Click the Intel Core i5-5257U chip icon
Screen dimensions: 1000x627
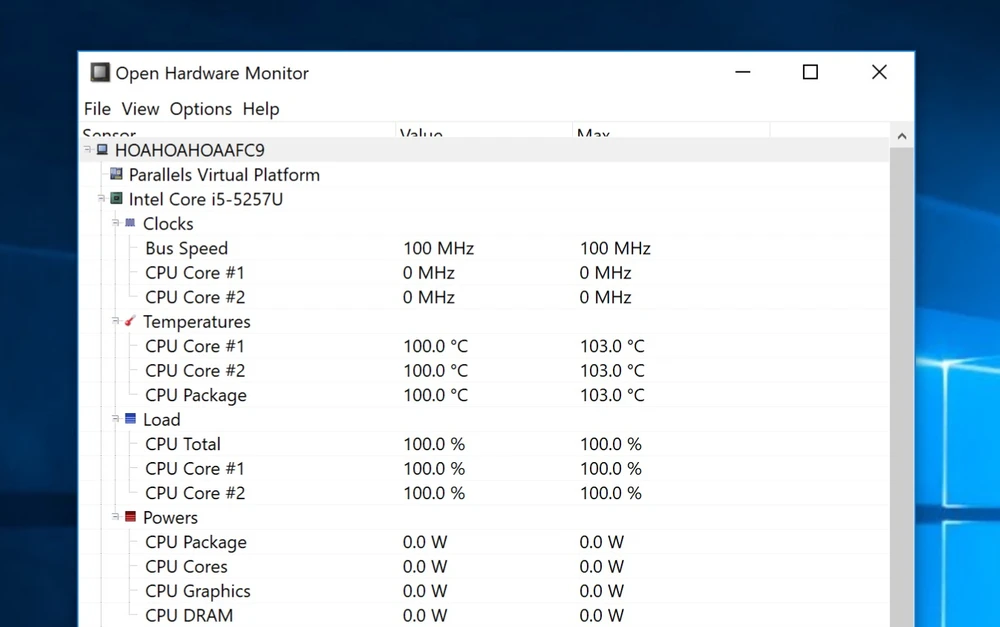pos(116,199)
